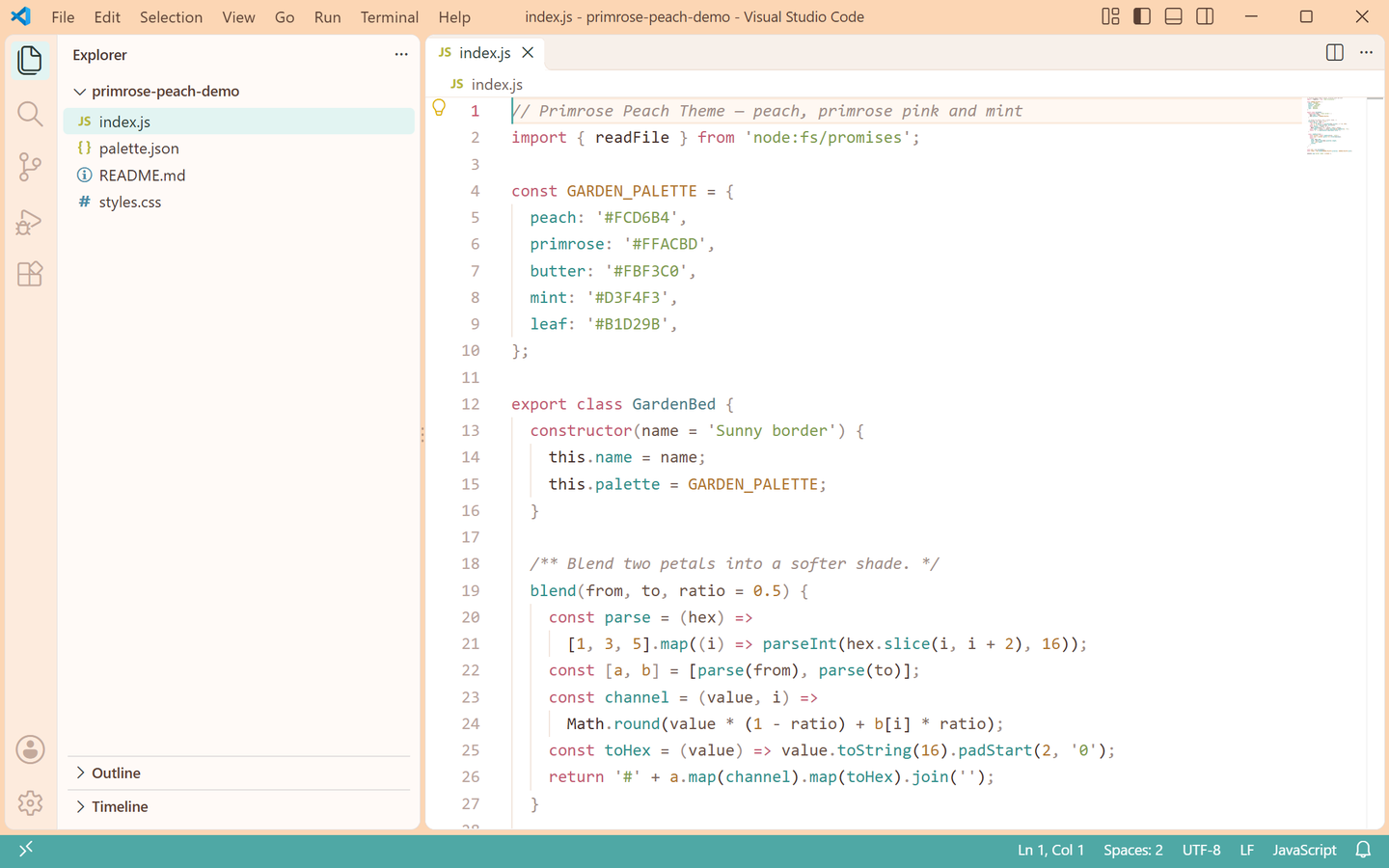Toggle the secondary side bar visibility
This screenshot has height=868, width=1389.
[1205, 16]
